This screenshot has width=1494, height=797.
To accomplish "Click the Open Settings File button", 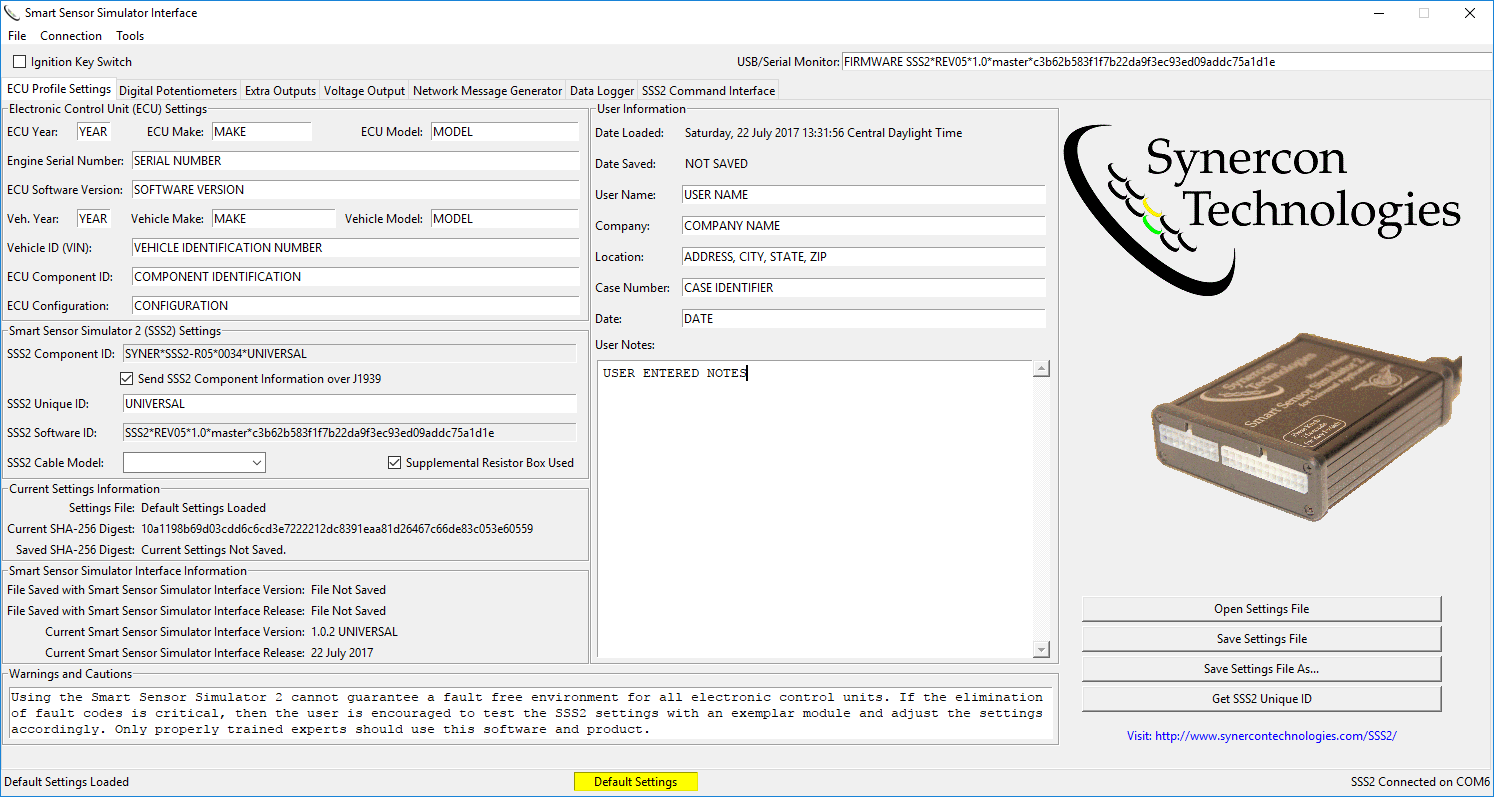I will pos(1261,609).
